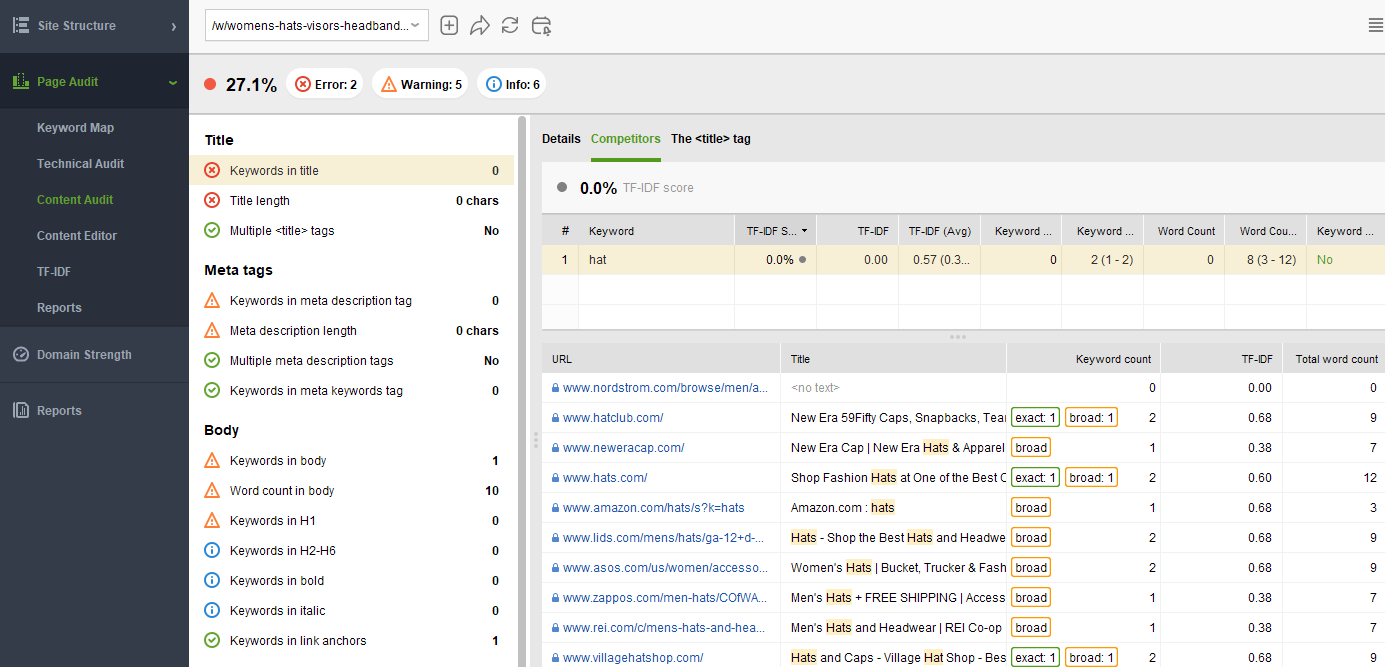Open Content Editor in the sidebar
The width and height of the screenshot is (1385, 667).
pyautogui.click(x=77, y=236)
